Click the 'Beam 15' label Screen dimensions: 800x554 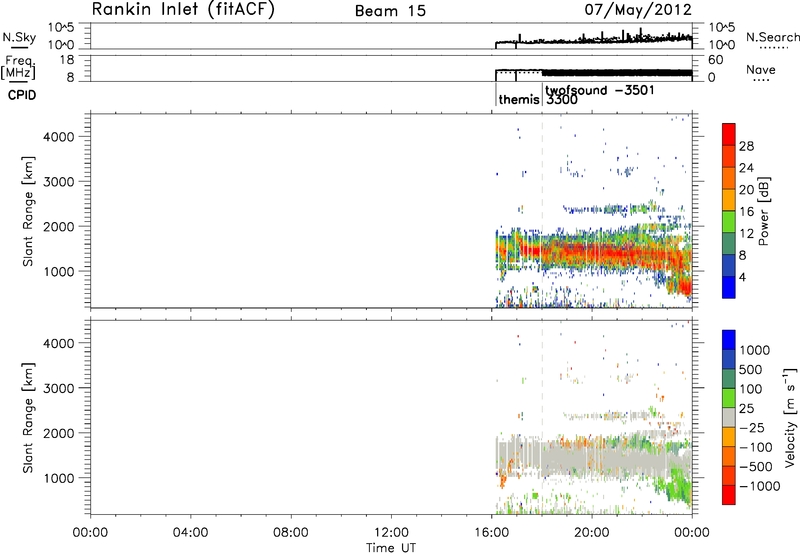[390, 11]
